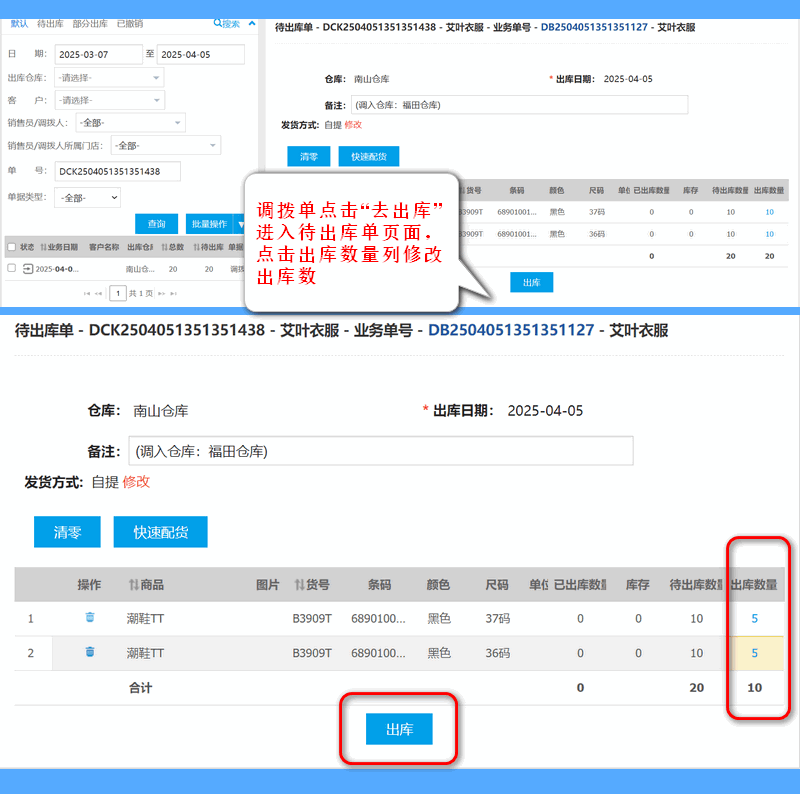The width and height of the screenshot is (800, 794).
Task: Sort the list by 待出库 column
Action: click(208, 247)
